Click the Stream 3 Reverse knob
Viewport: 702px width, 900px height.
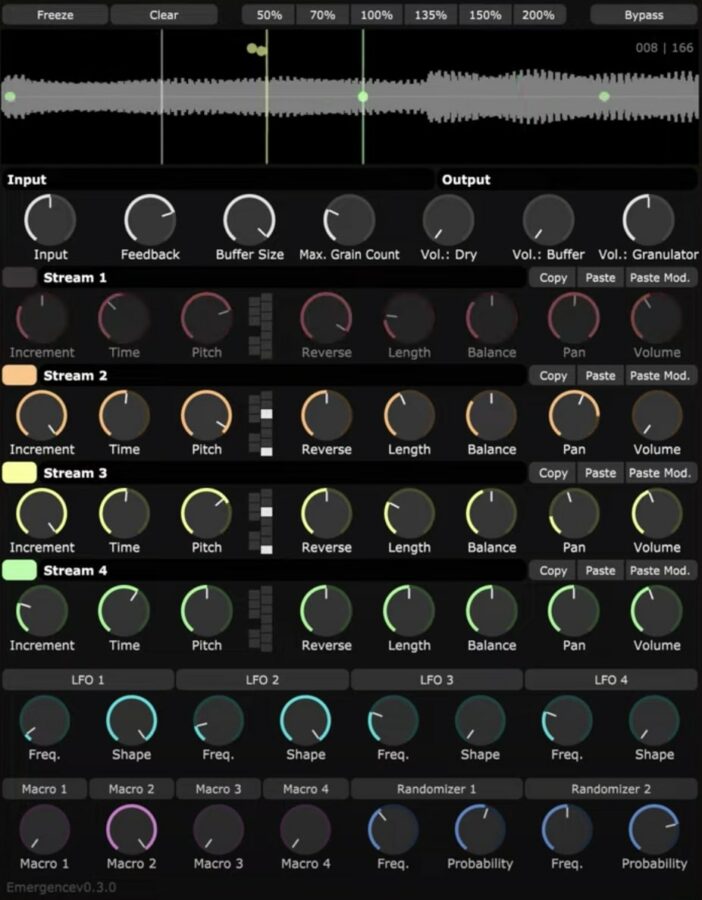[326, 513]
